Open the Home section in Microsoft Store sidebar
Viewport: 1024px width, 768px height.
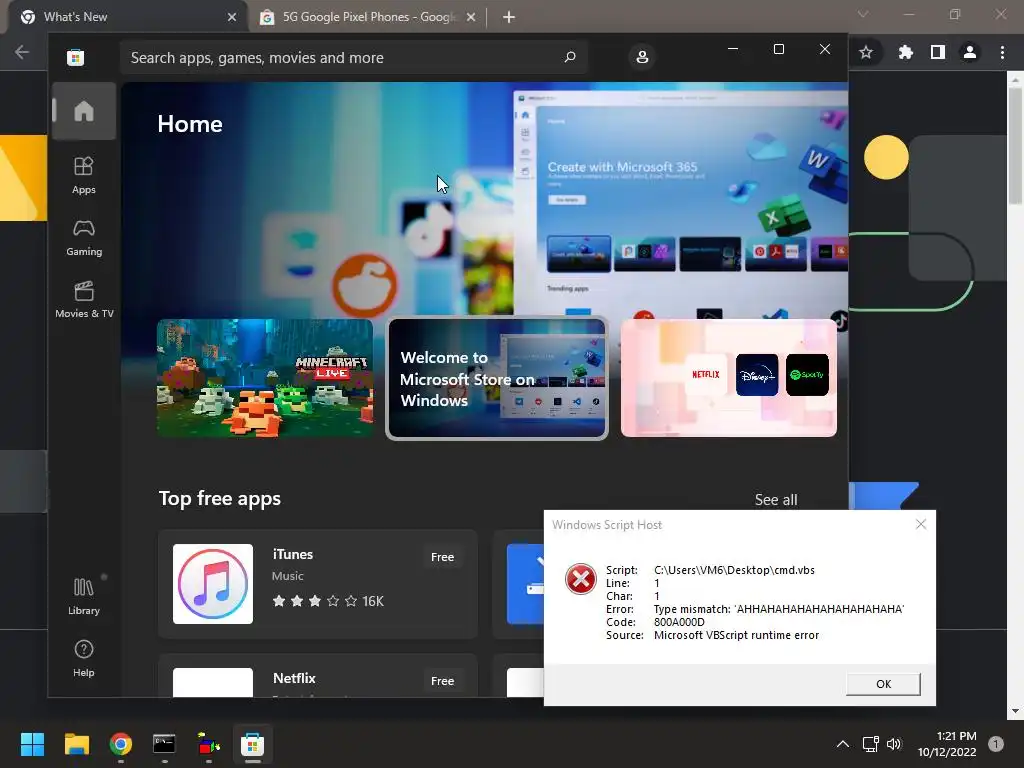click(84, 111)
